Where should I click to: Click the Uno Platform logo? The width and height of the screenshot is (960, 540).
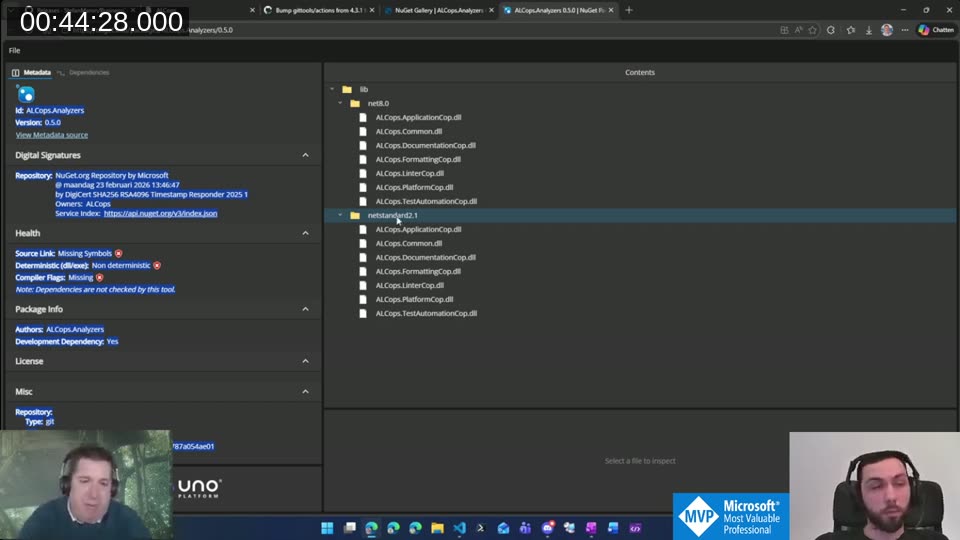coord(200,489)
